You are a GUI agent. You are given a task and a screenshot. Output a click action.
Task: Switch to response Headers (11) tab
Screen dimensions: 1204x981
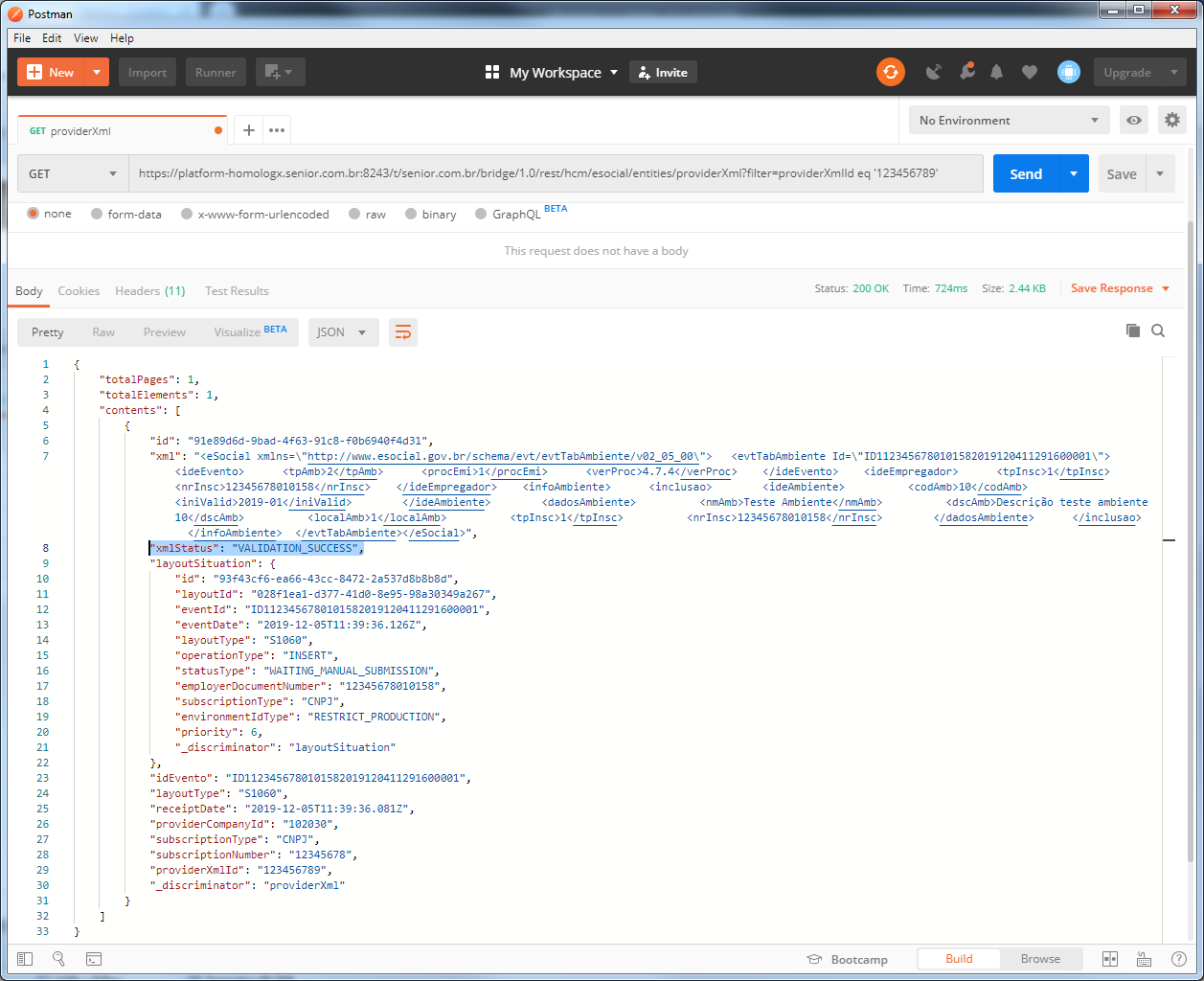[150, 291]
